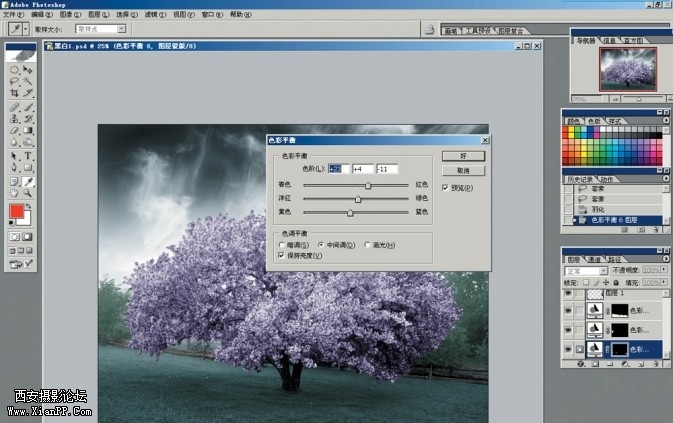Select the Eyedropper tool in toolbox
The height and width of the screenshot is (423, 673).
(28, 183)
